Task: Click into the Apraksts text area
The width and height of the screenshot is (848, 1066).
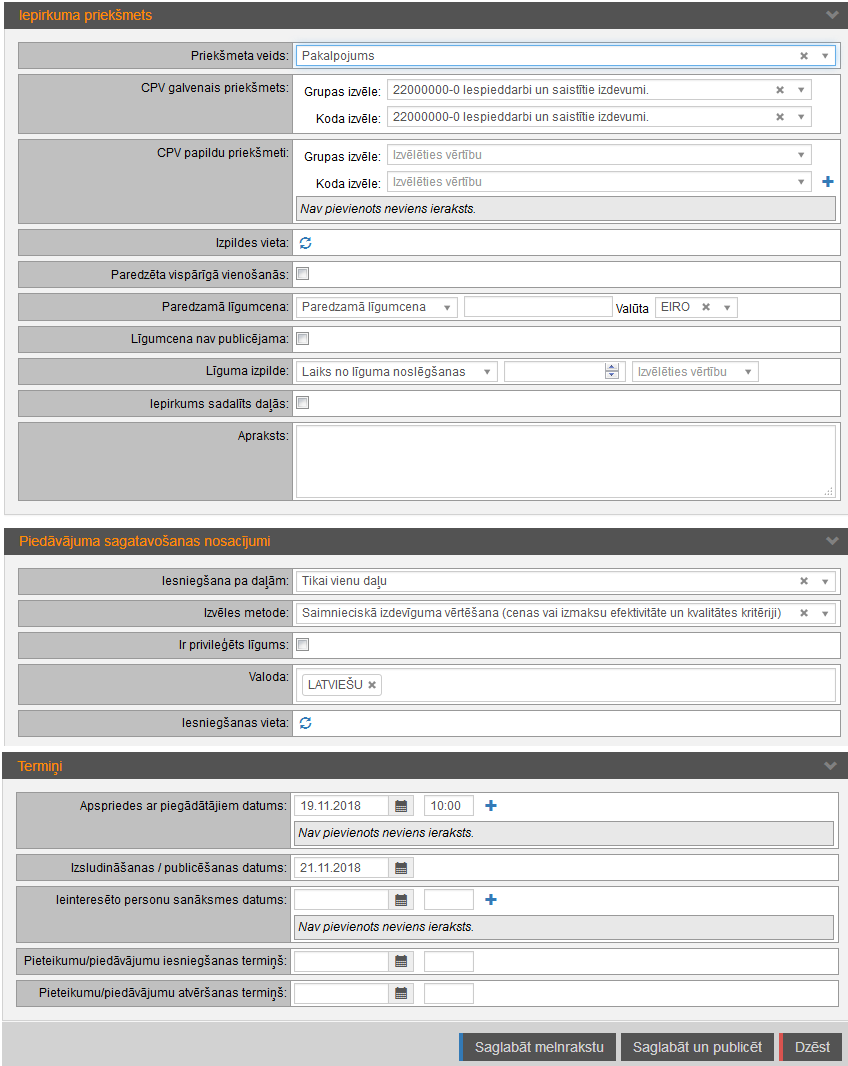Action: pos(565,461)
